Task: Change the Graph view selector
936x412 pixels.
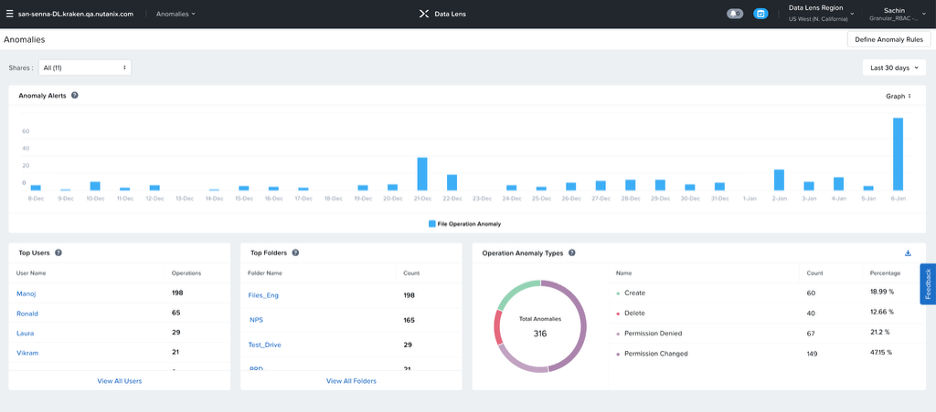Action: [897, 96]
